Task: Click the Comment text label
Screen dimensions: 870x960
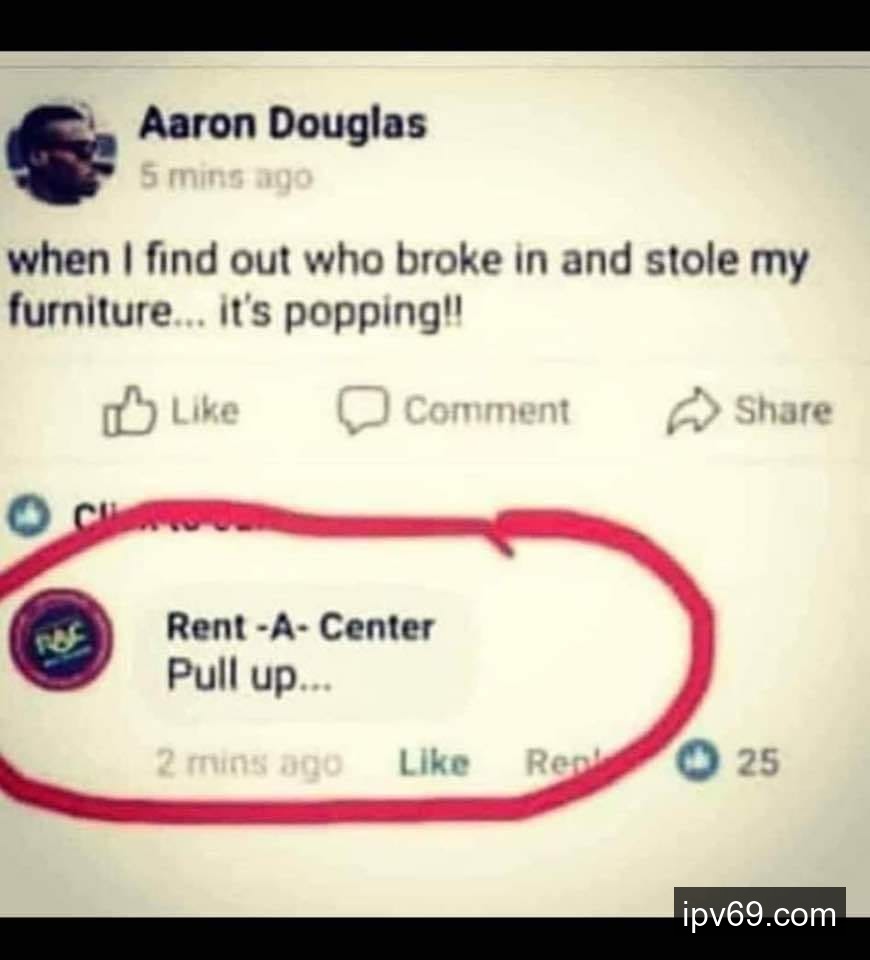Action: click(x=487, y=410)
